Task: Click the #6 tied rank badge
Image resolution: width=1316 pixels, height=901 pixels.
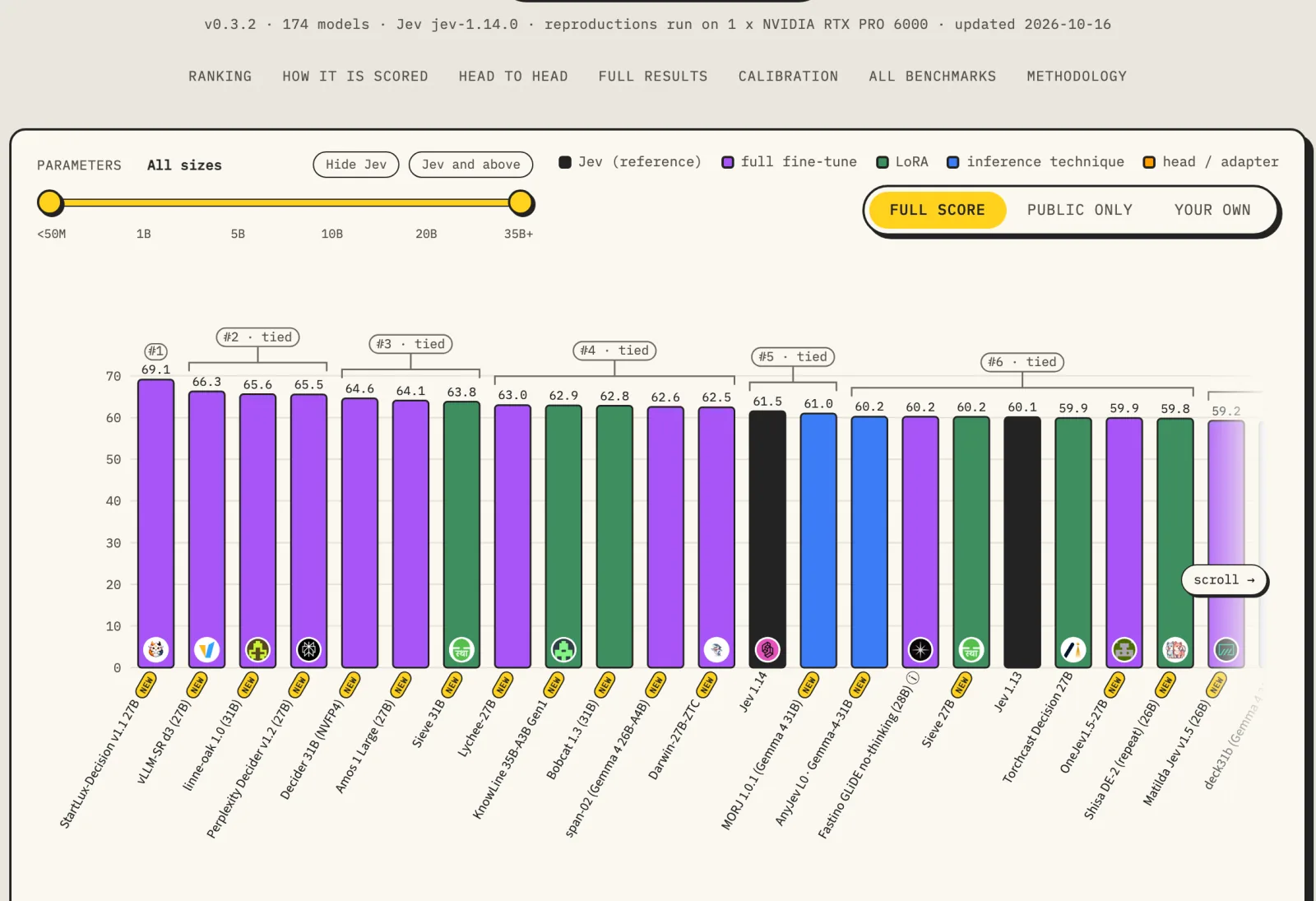Action: 1022,362
